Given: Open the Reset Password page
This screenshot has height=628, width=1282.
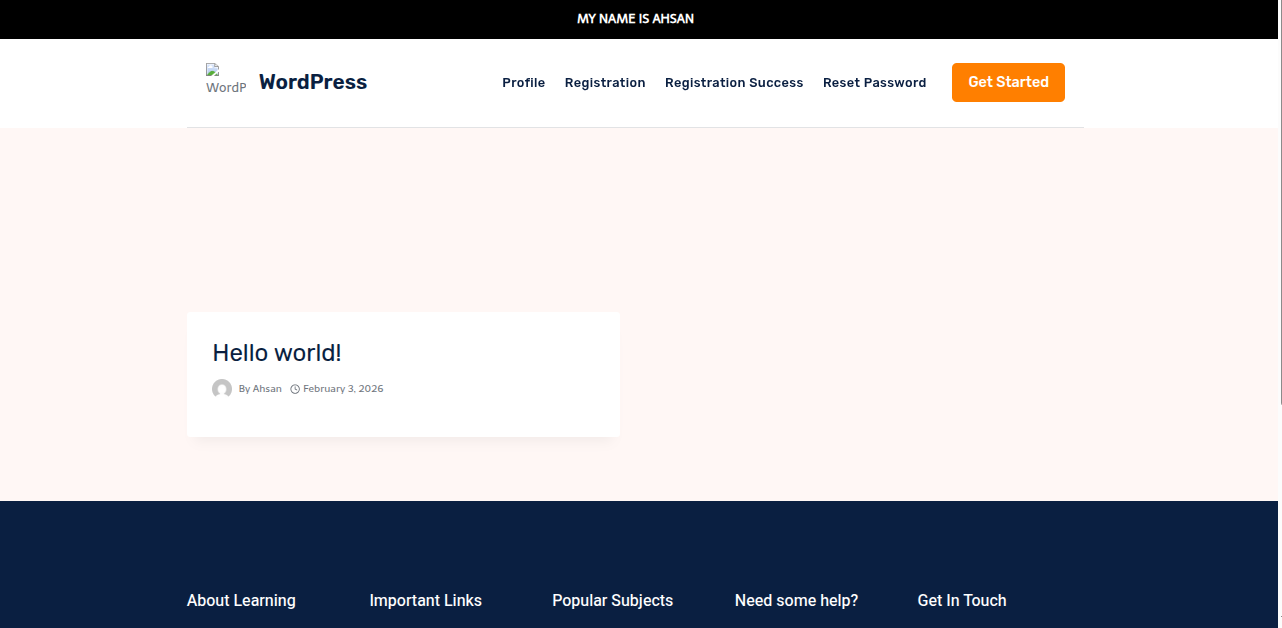Looking at the screenshot, I should click(x=874, y=82).
